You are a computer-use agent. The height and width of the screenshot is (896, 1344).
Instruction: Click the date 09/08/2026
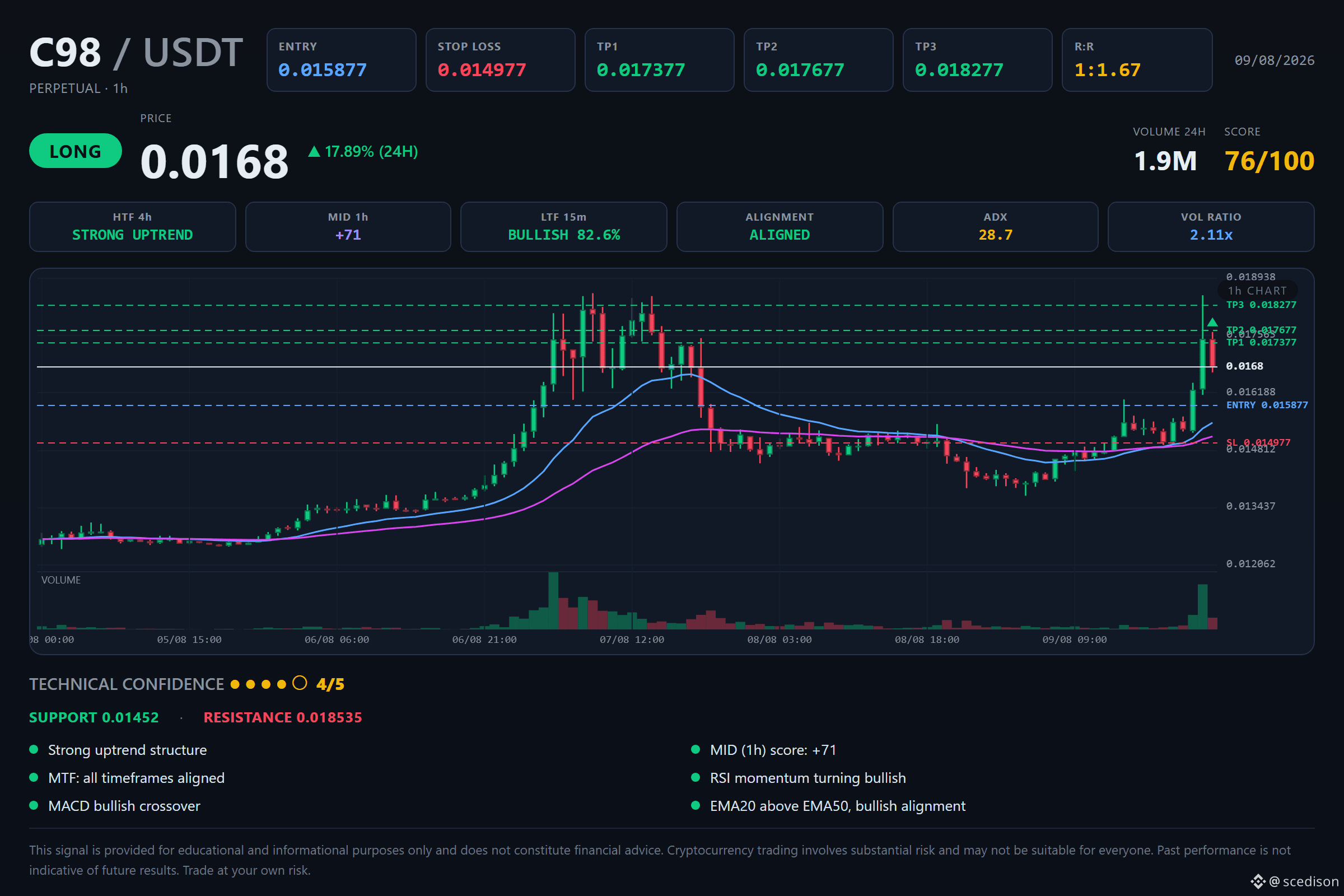click(x=1275, y=60)
